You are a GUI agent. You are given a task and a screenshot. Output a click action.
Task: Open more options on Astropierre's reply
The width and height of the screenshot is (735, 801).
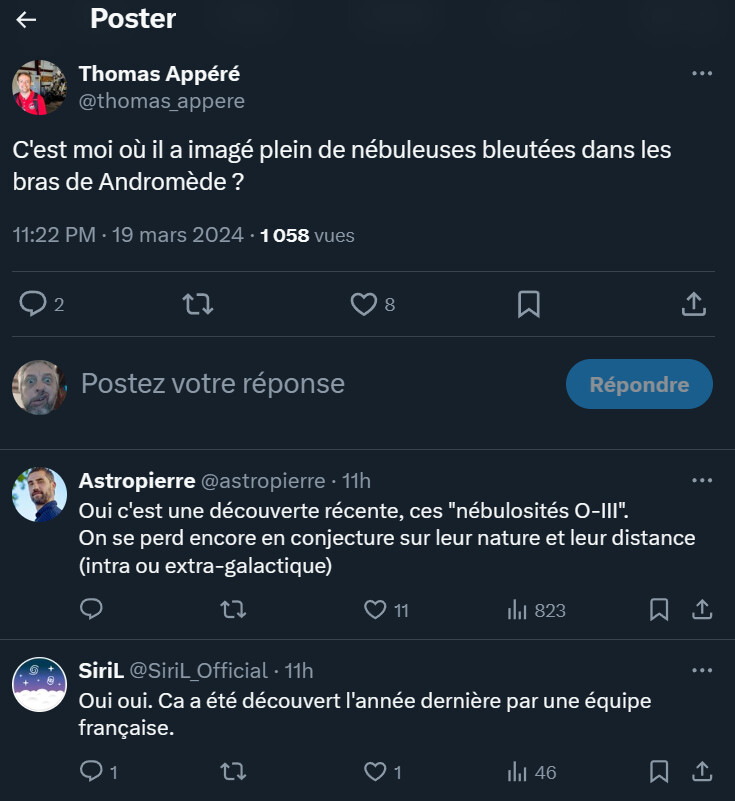[702, 481]
